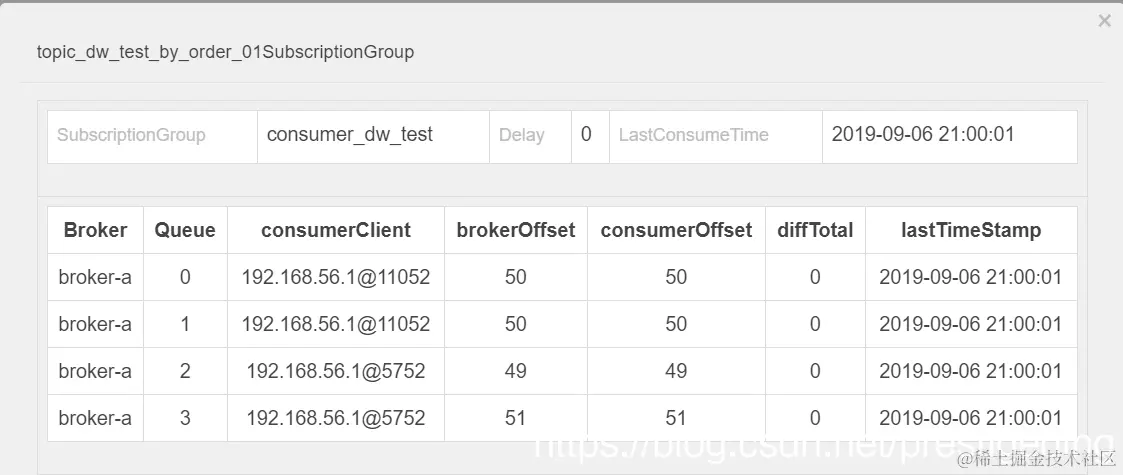
Task: Click the dialog title topic_dw_test_by_order_01SubscriptionGroup
Action: click(x=225, y=52)
